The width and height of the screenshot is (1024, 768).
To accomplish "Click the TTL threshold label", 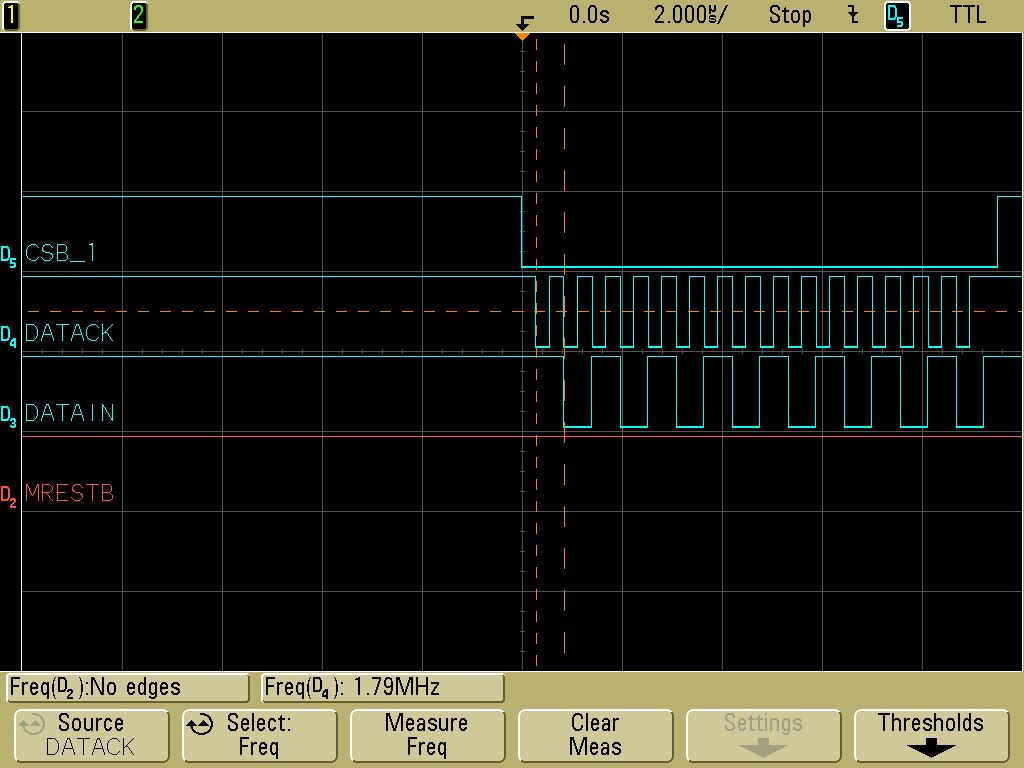I will point(967,14).
